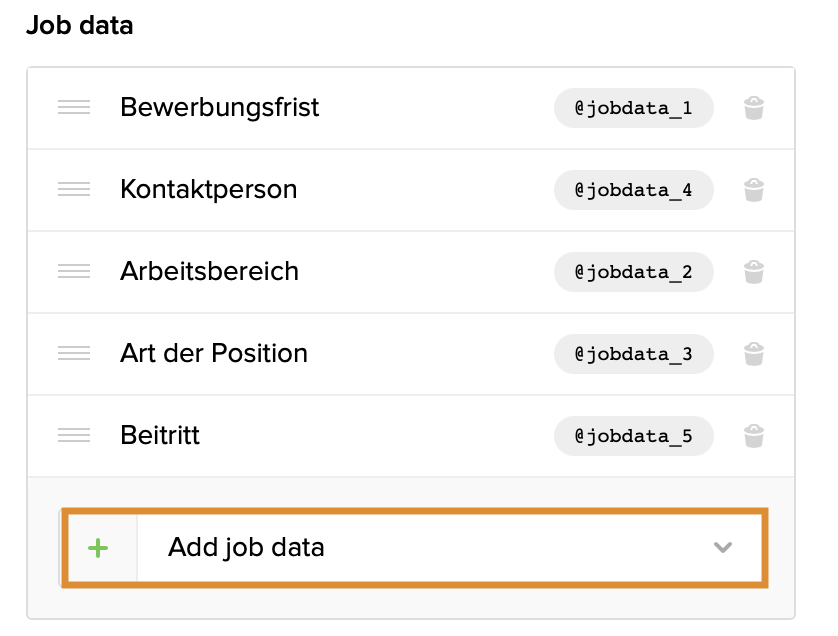This screenshot has height=636, width=838.
Task: Select the @jobdata_2 placeholder tag
Action: (x=633, y=272)
